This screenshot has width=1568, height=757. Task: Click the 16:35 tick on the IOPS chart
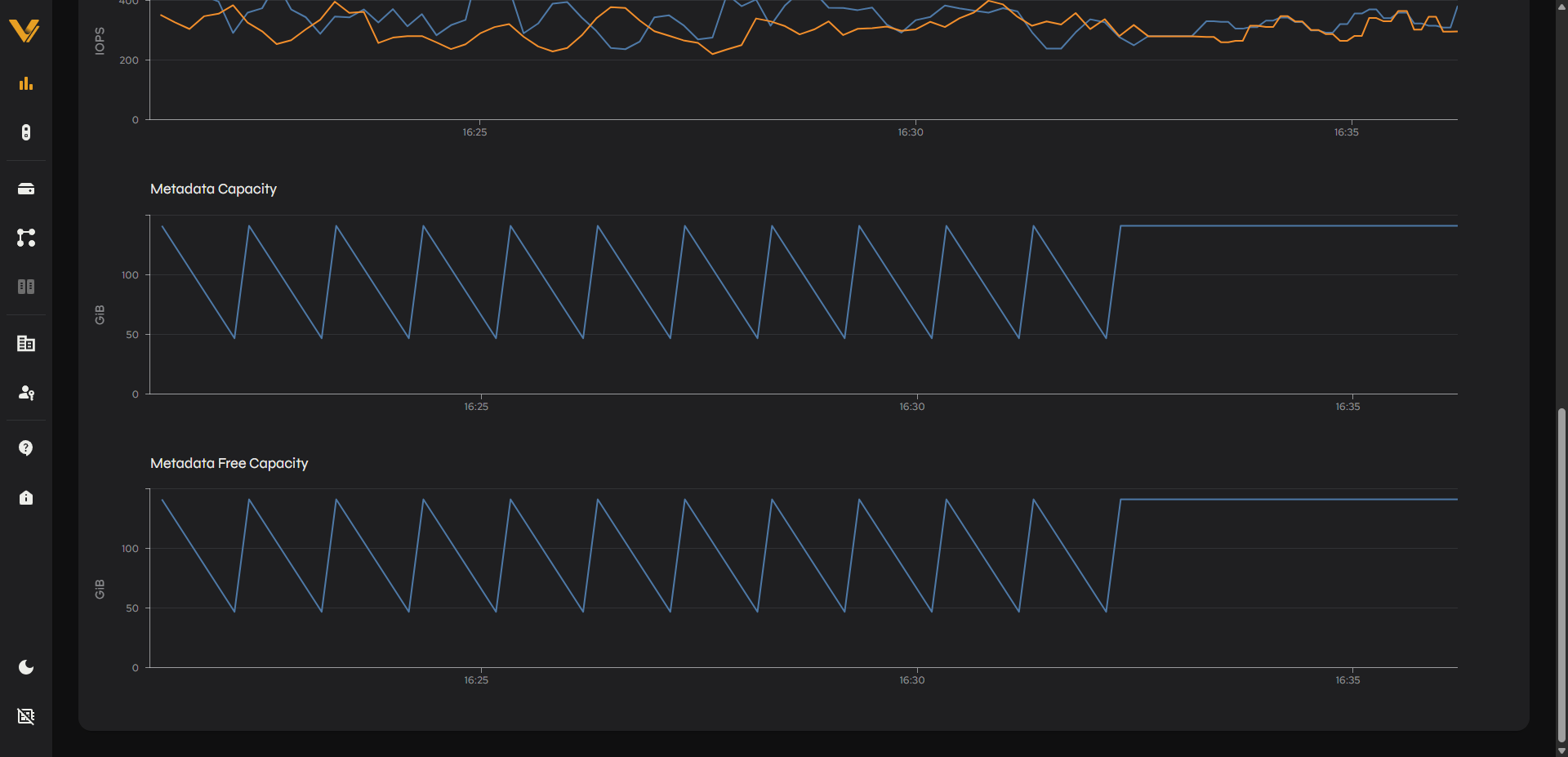pos(1347,132)
